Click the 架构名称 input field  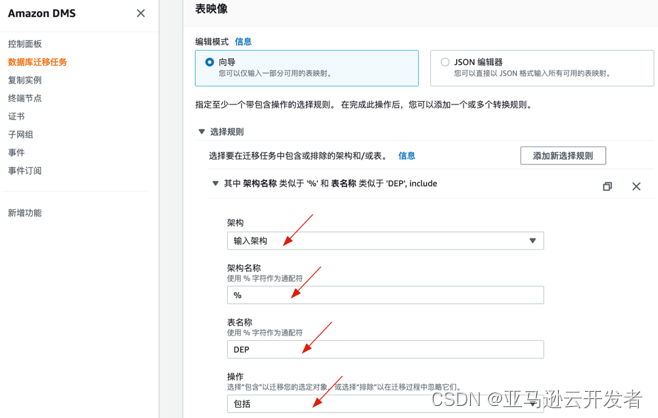pyautogui.click(x=385, y=295)
